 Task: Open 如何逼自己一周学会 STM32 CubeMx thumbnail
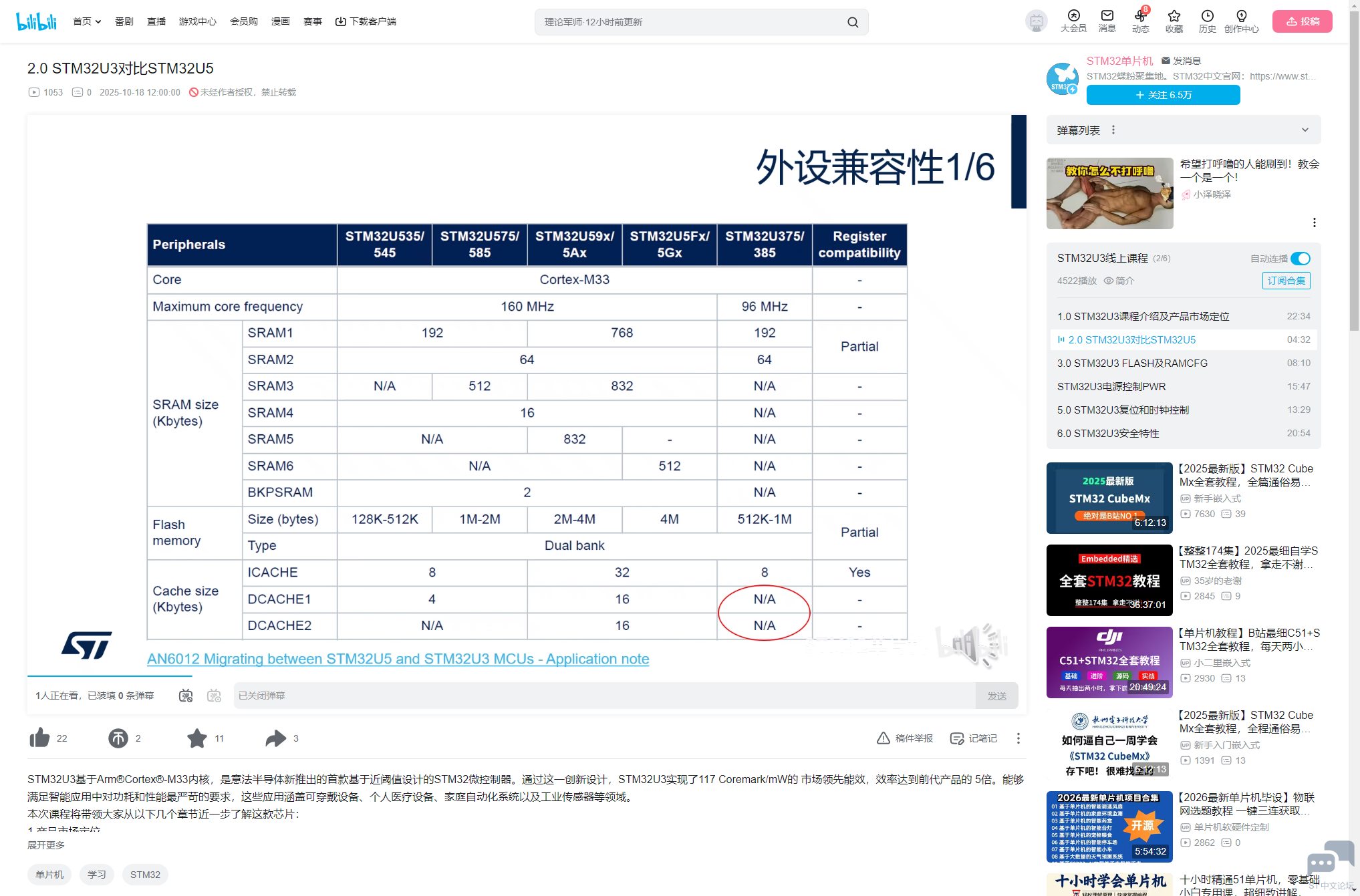click(x=1109, y=744)
